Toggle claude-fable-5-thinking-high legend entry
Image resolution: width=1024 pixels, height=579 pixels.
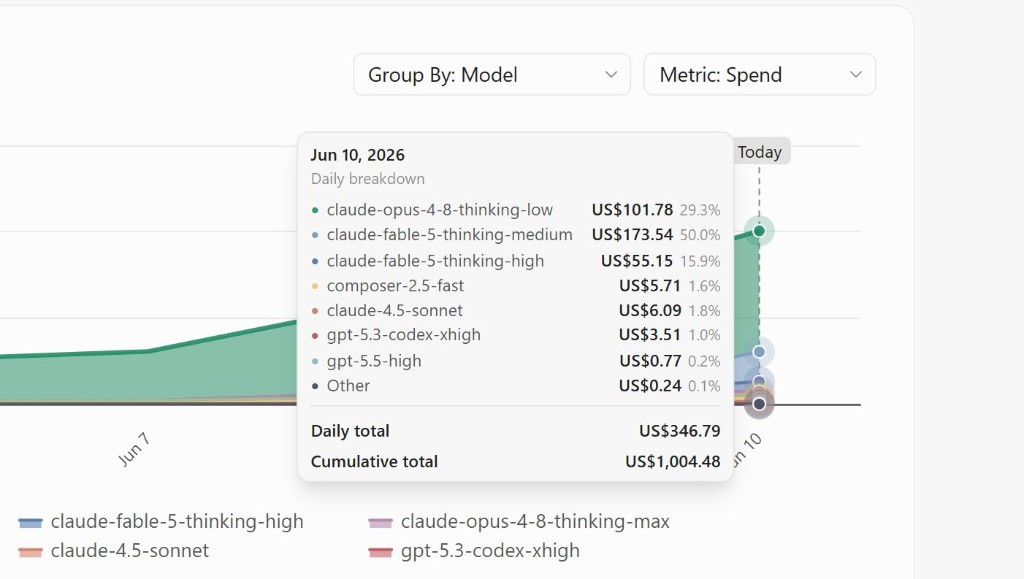click(161, 522)
